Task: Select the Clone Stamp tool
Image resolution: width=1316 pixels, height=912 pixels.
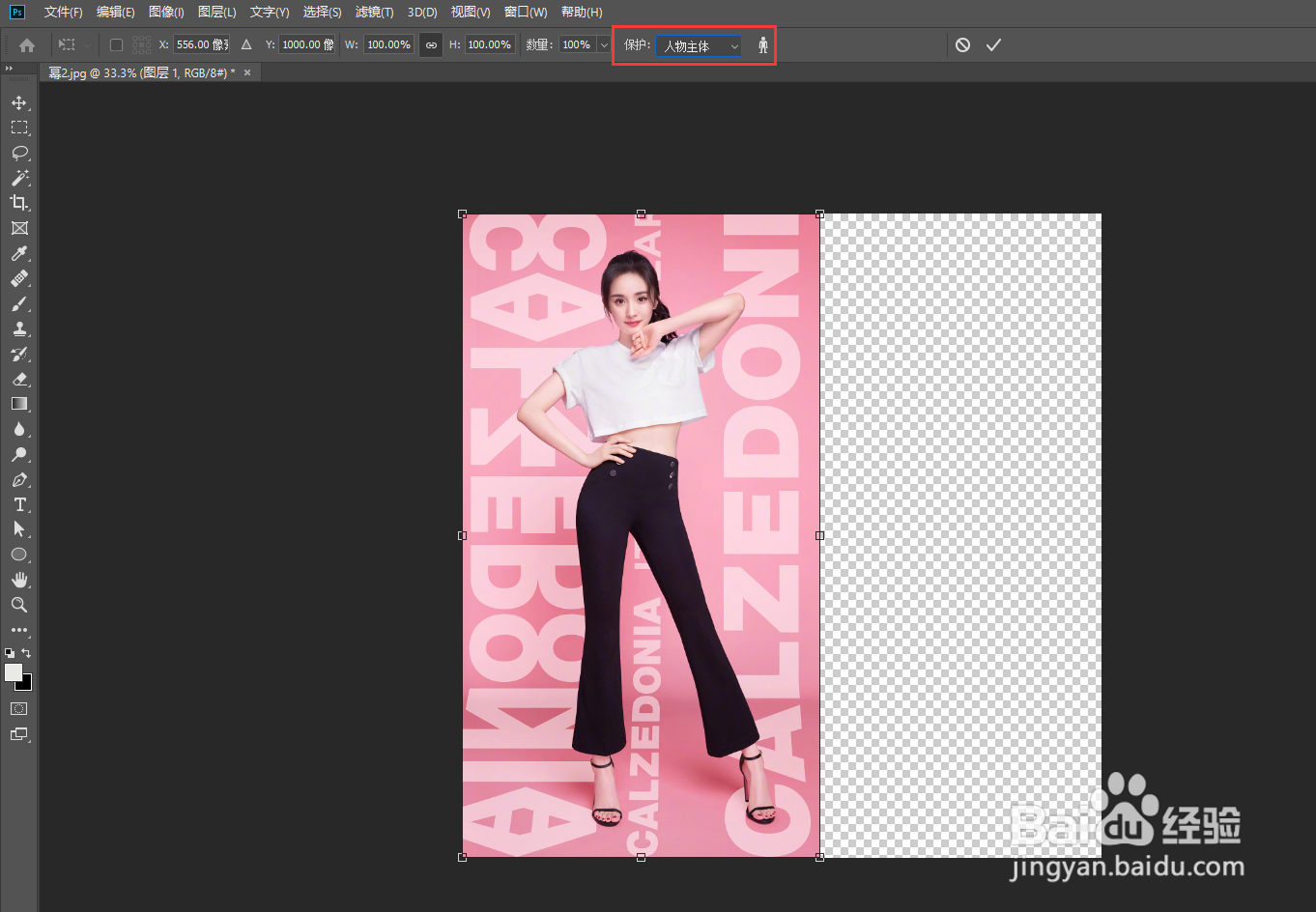Action: click(19, 328)
